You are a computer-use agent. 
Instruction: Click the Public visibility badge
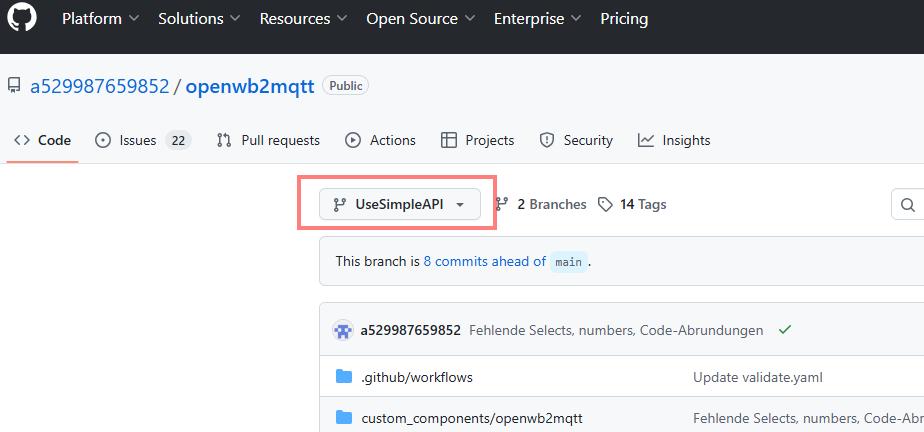(x=345, y=86)
